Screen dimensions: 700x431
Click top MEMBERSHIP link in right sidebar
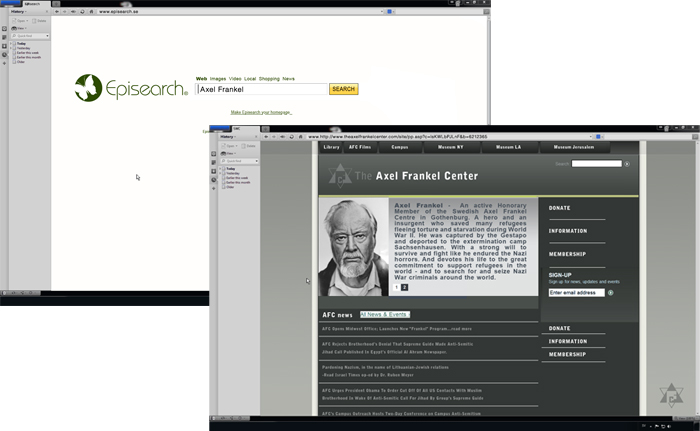567,254
